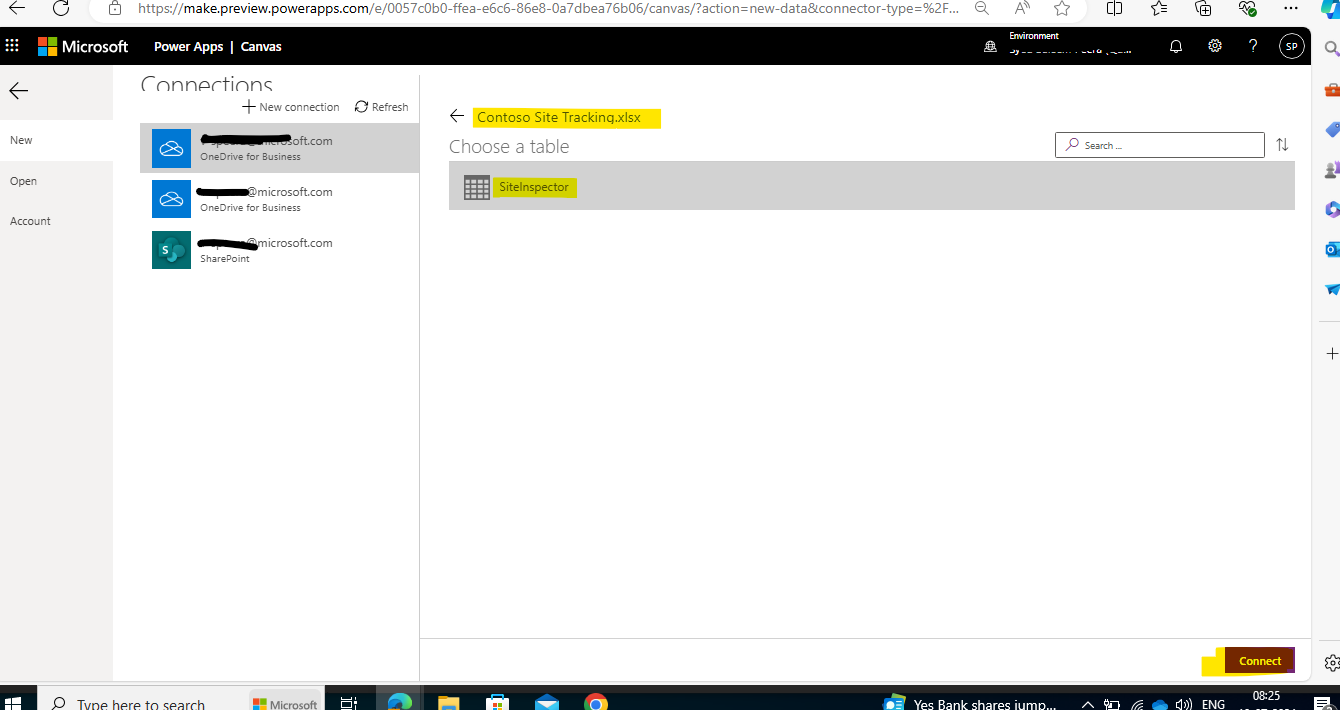Open Power Apps settings gear
The height and width of the screenshot is (710, 1340).
[1215, 46]
